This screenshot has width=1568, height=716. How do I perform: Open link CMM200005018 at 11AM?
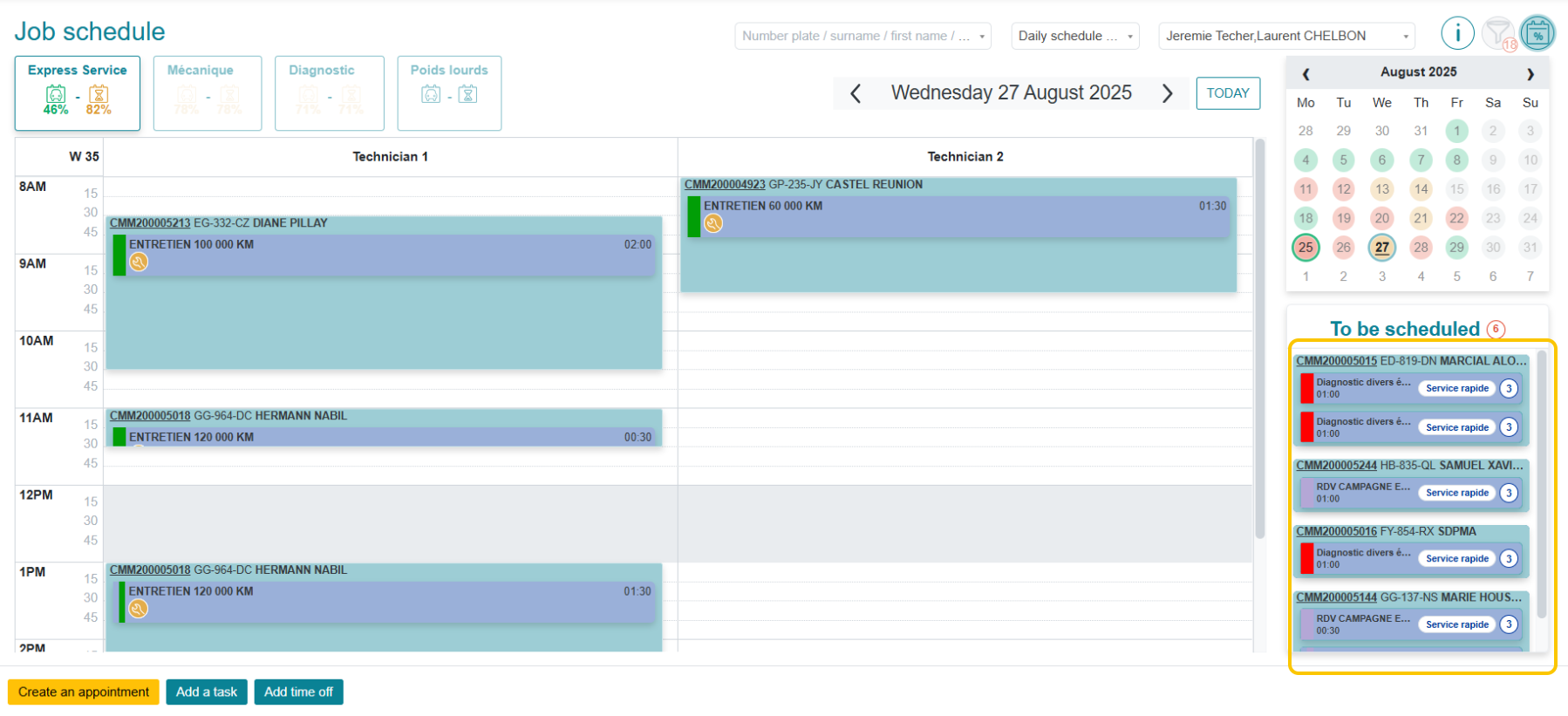[150, 416]
